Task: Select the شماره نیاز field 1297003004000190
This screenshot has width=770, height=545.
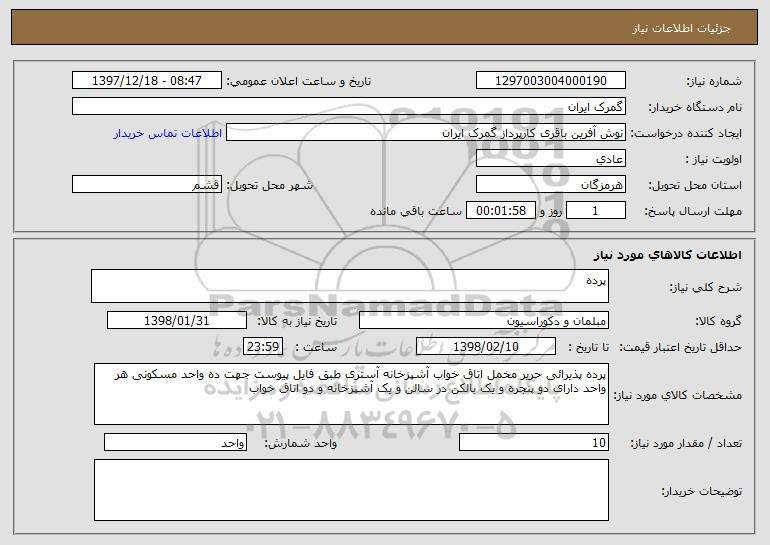Action: pyautogui.click(x=550, y=81)
